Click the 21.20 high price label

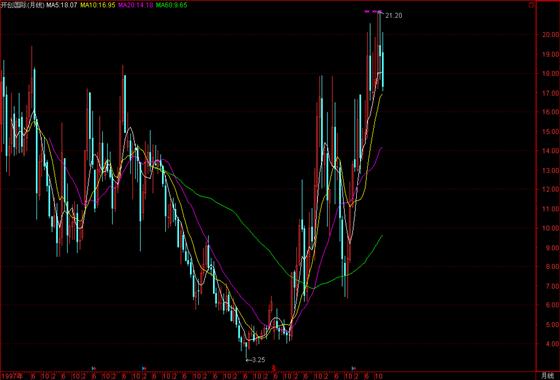point(394,16)
